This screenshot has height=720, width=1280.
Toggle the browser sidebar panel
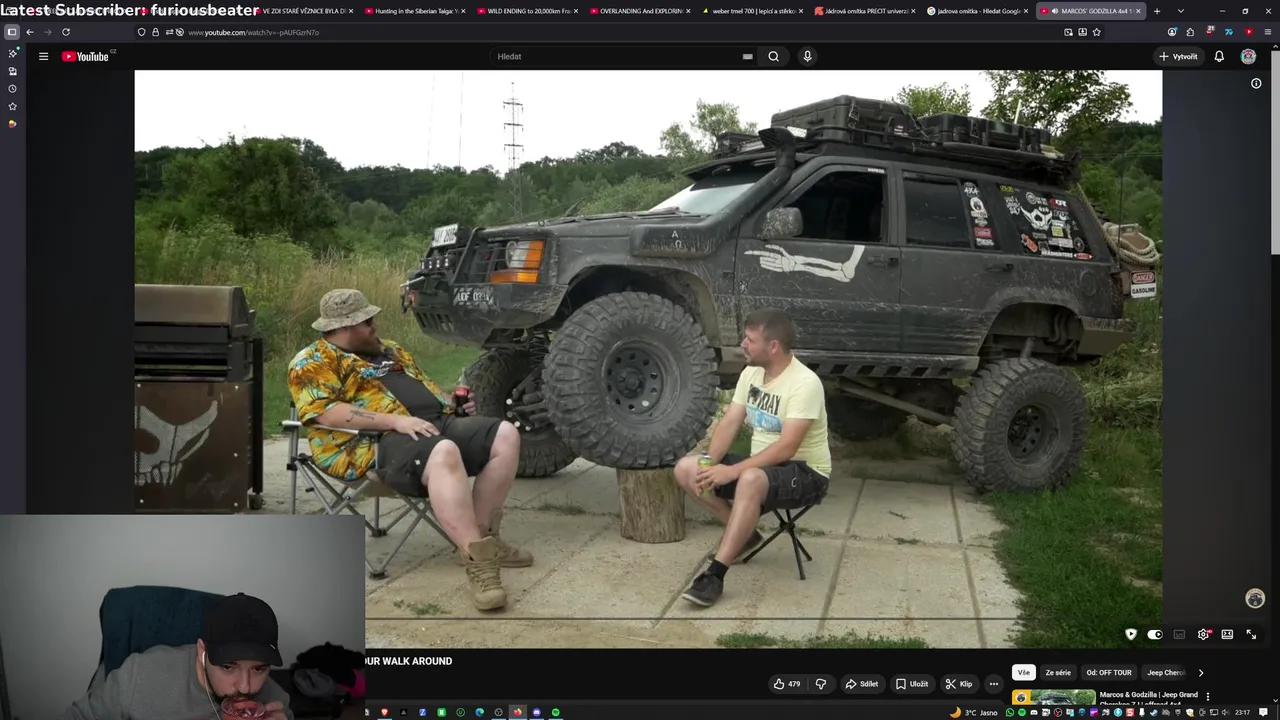12,32
